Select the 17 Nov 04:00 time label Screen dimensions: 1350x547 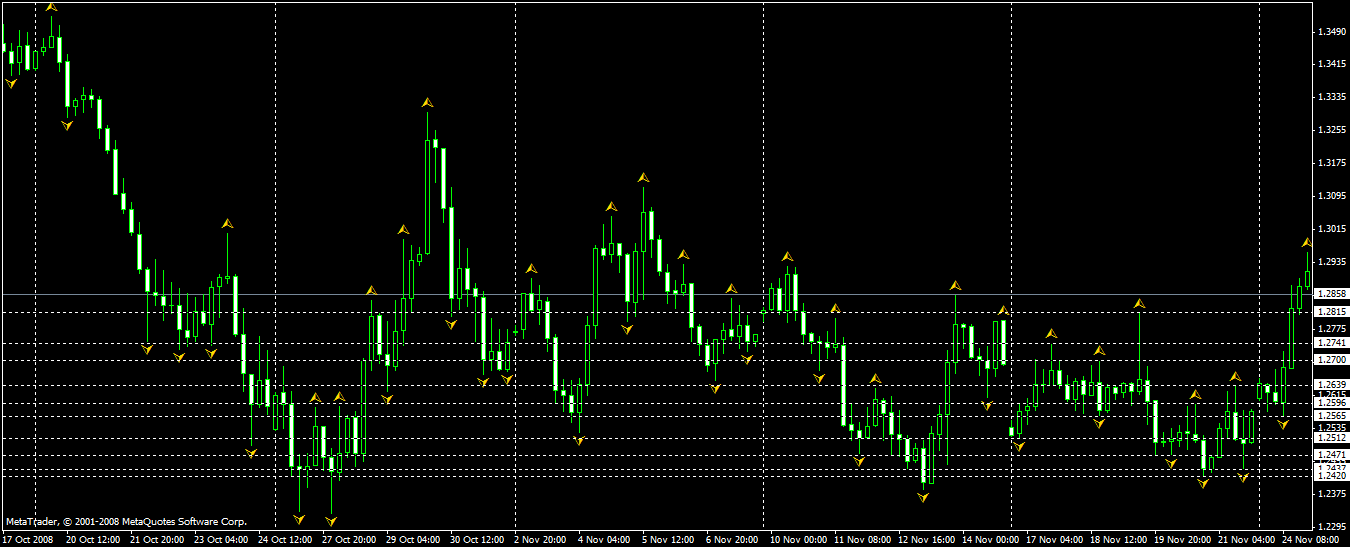(1053, 540)
